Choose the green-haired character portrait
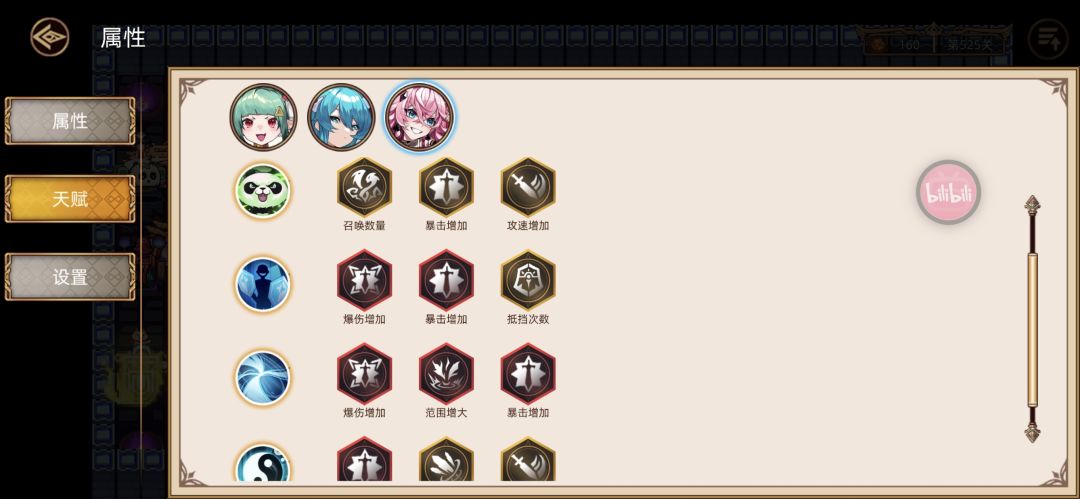The height and width of the screenshot is (499, 1080). click(263, 117)
